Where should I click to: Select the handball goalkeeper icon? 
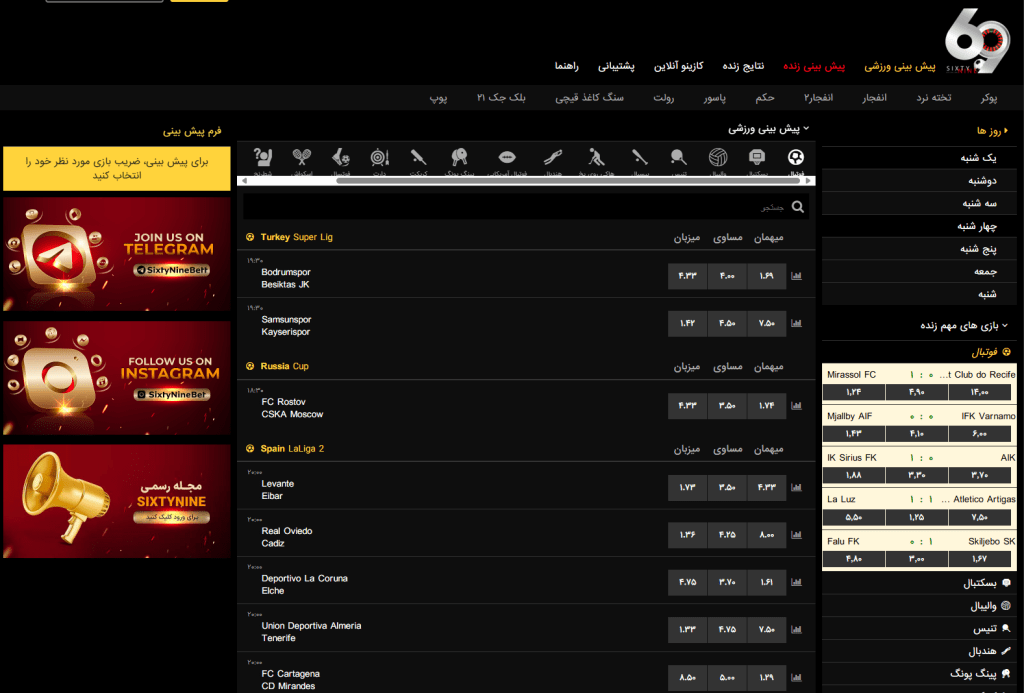(552, 157)
